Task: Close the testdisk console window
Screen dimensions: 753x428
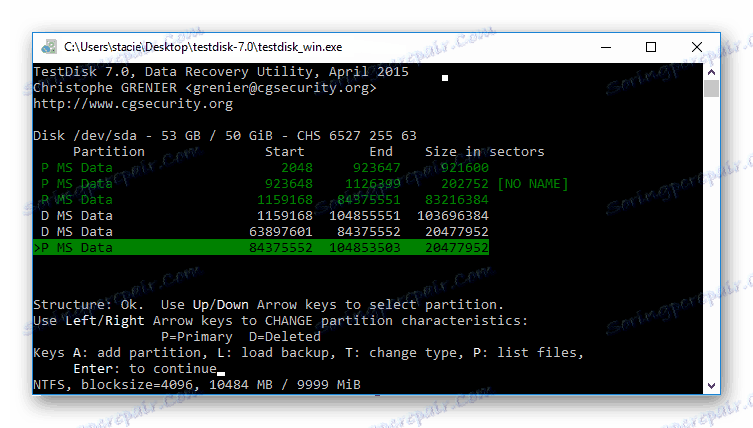Action: pyautogui.click(x=696, y=47)
